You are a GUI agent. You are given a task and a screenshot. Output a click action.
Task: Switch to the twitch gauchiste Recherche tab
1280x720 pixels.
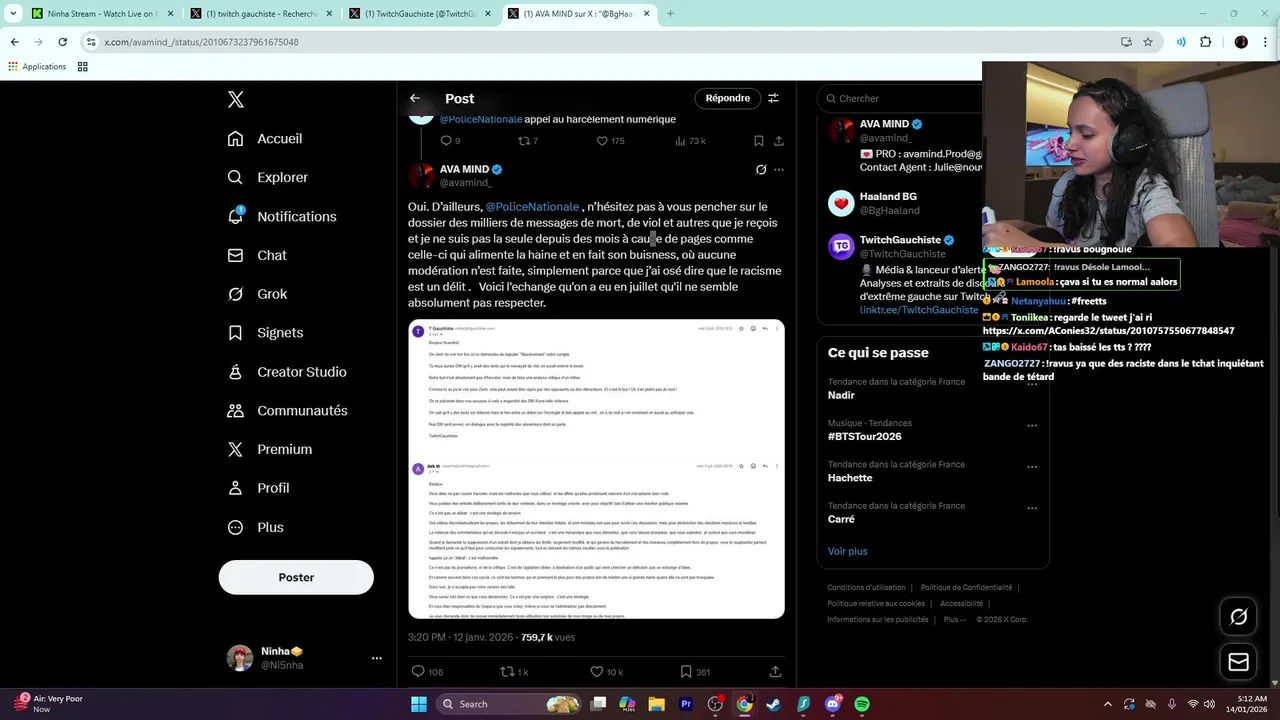pyautogui.click(x=260, y=14)
